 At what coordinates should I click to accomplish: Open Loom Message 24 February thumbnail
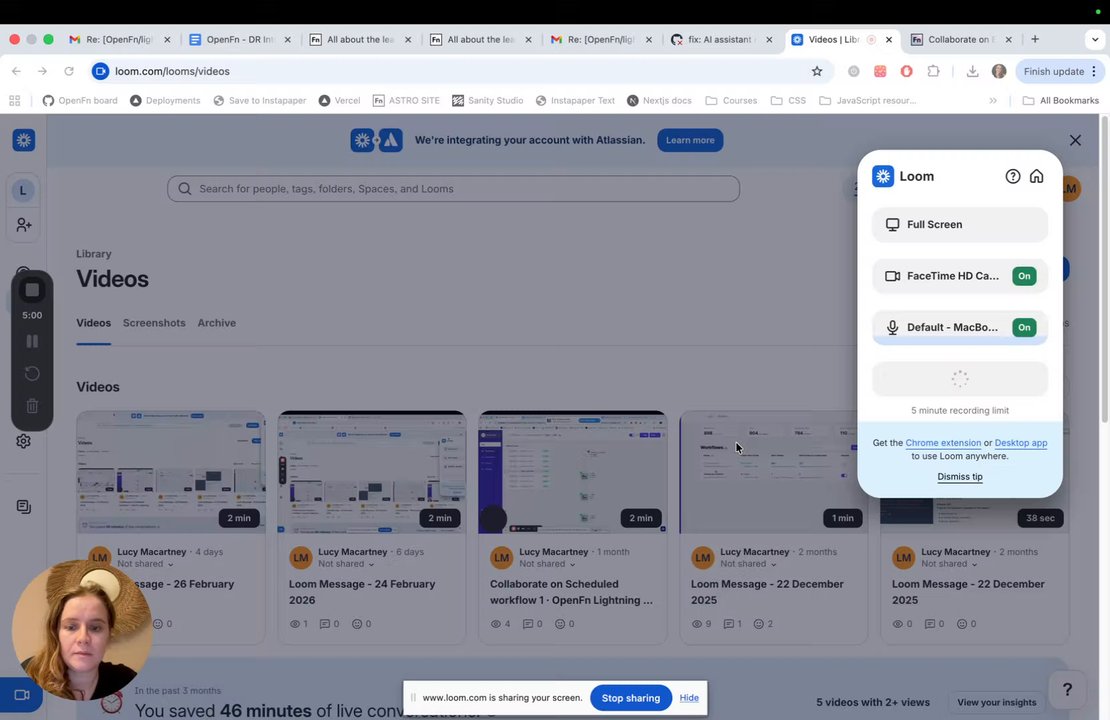click(372, 472)
